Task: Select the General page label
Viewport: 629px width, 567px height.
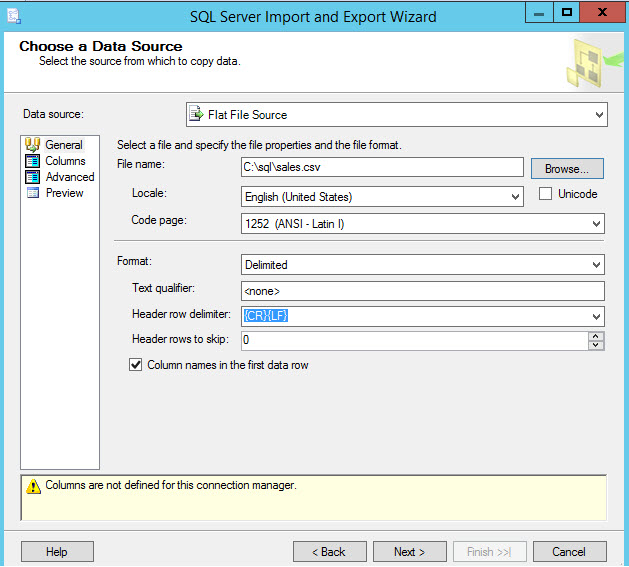Action: [64, 145]
